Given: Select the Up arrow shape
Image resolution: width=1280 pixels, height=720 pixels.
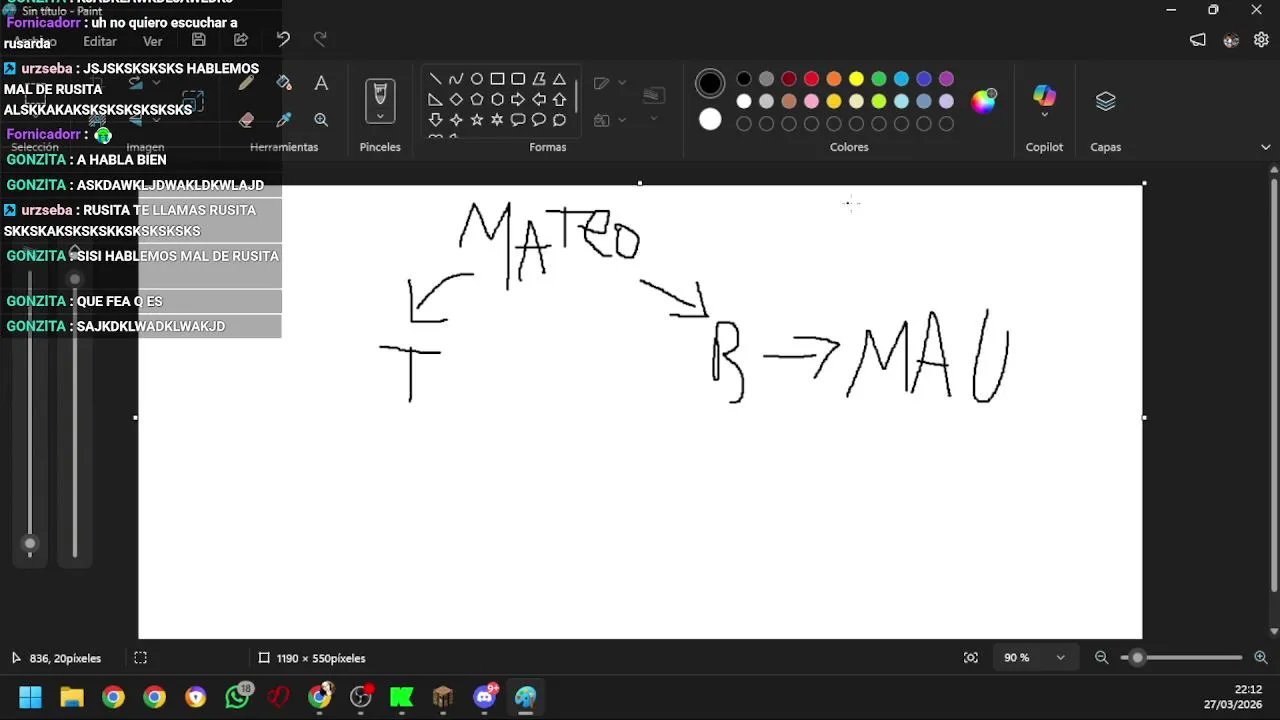Looking at the screenshot, I should [x=559, y=100].
